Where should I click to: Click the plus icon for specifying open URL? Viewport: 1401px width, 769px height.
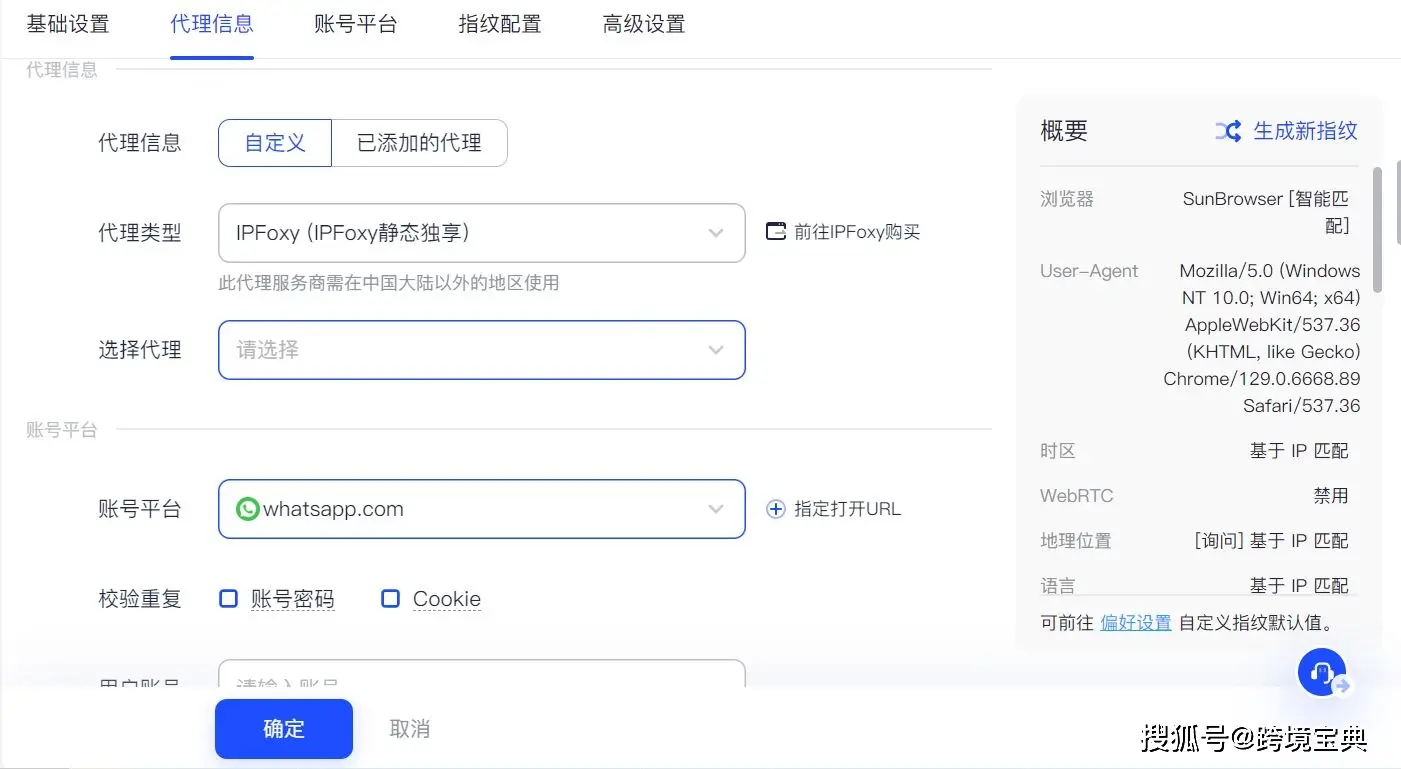click(x=776, y=509)
